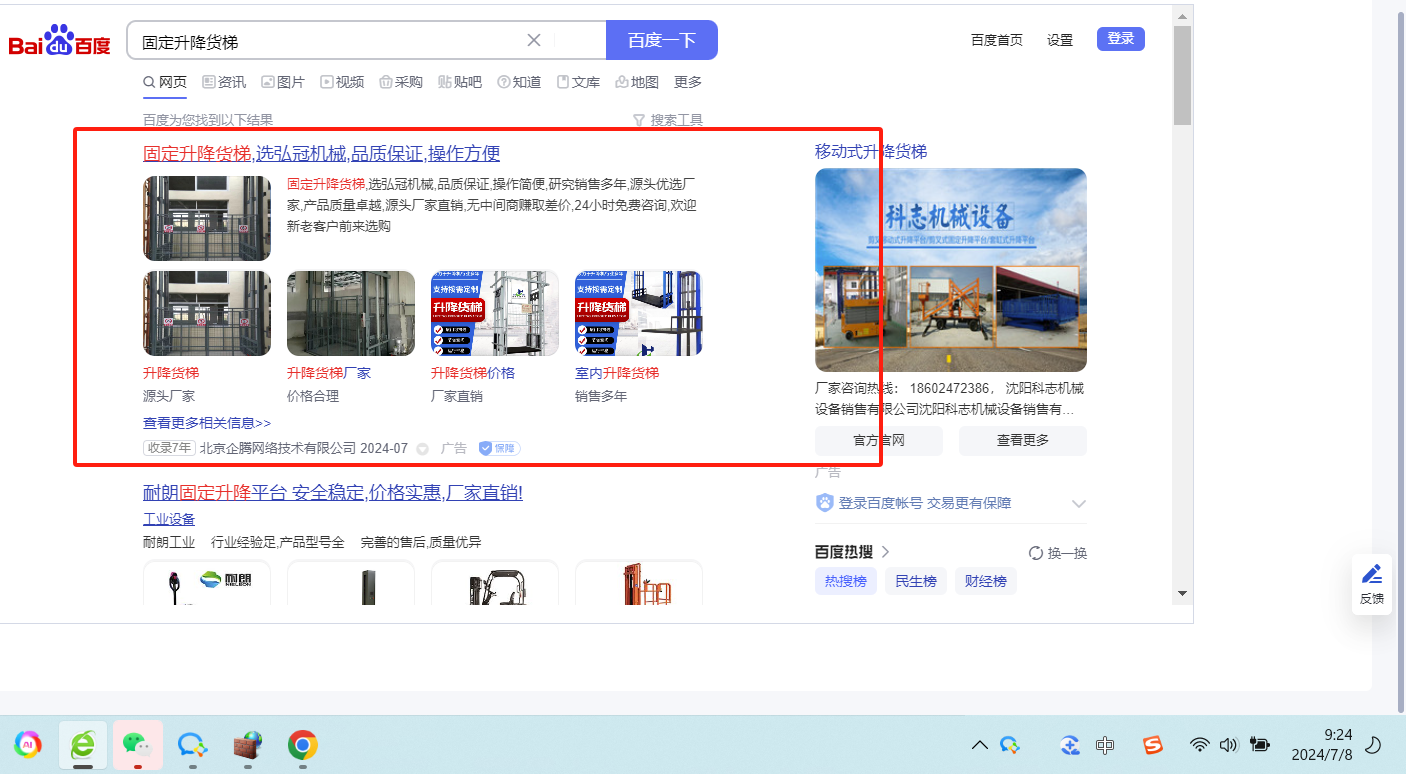Click the 北京企腾网络技术有限公司 source text
Screen dimensions: 1406x774
[278, 448]
